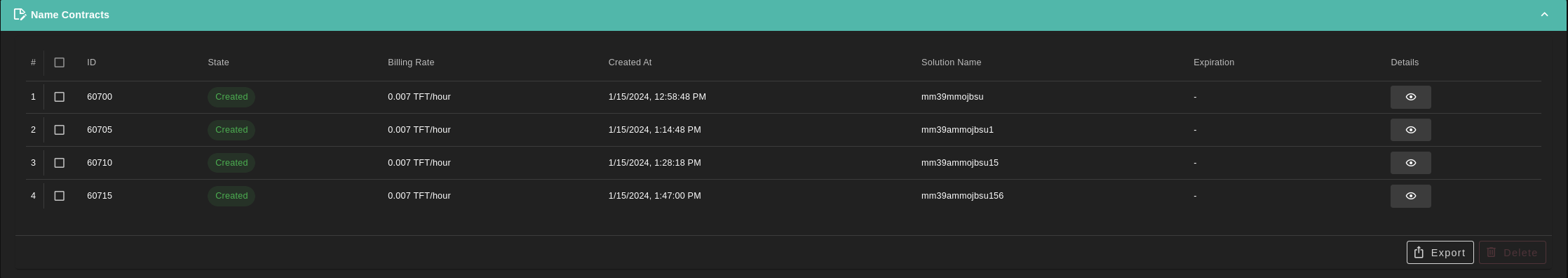This screenshot has height=278, width=1568.
Task: Enable checkbox for contract 60715
Action: click(x=60, y=196)
